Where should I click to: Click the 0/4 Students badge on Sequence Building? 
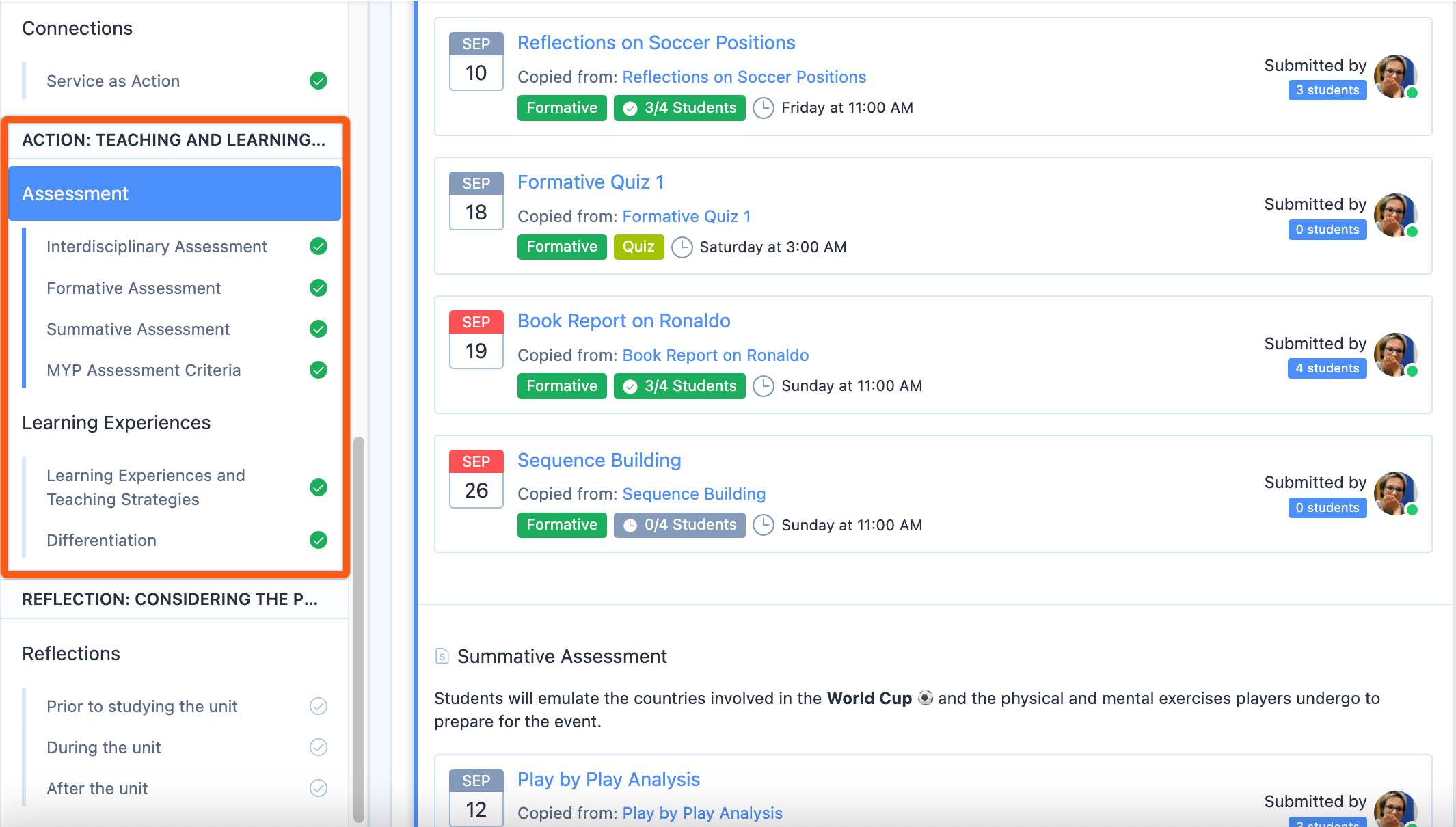[x=679, y=525]
